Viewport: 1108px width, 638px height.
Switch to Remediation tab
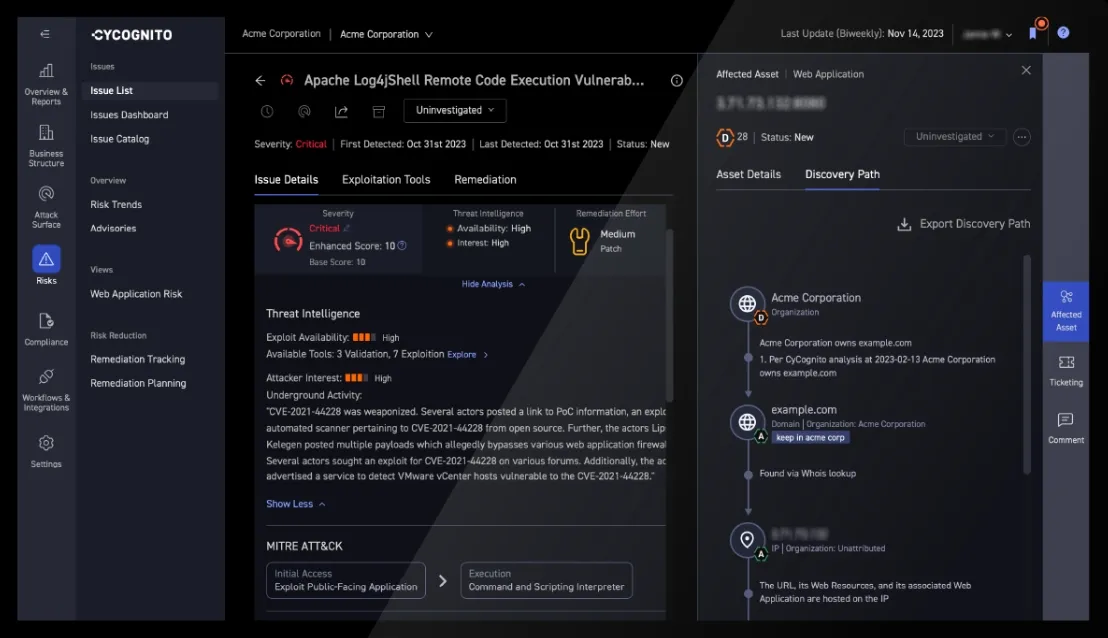485,179
